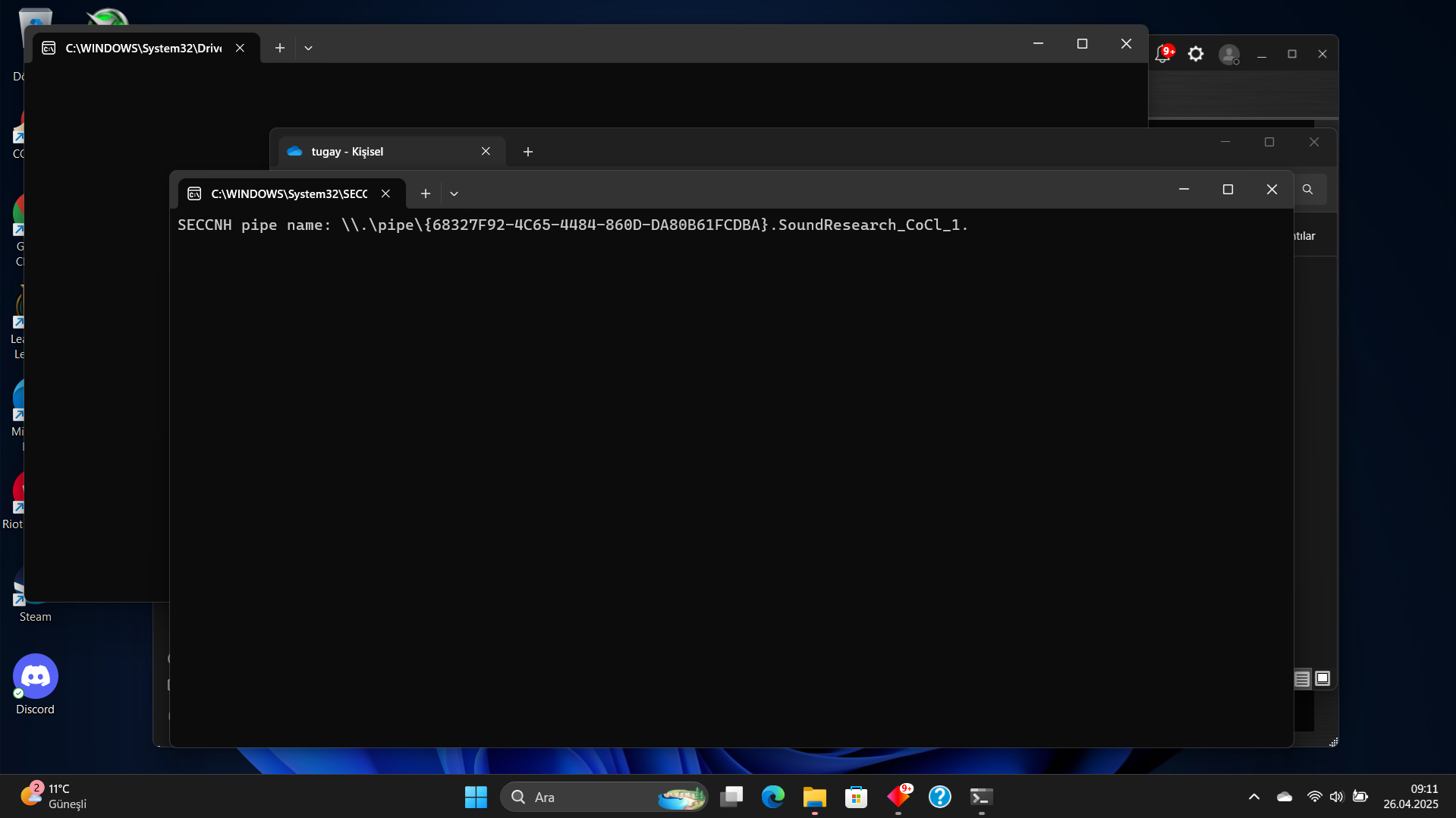Close the "tugay - Kişisel" tab

click(486, 152)
